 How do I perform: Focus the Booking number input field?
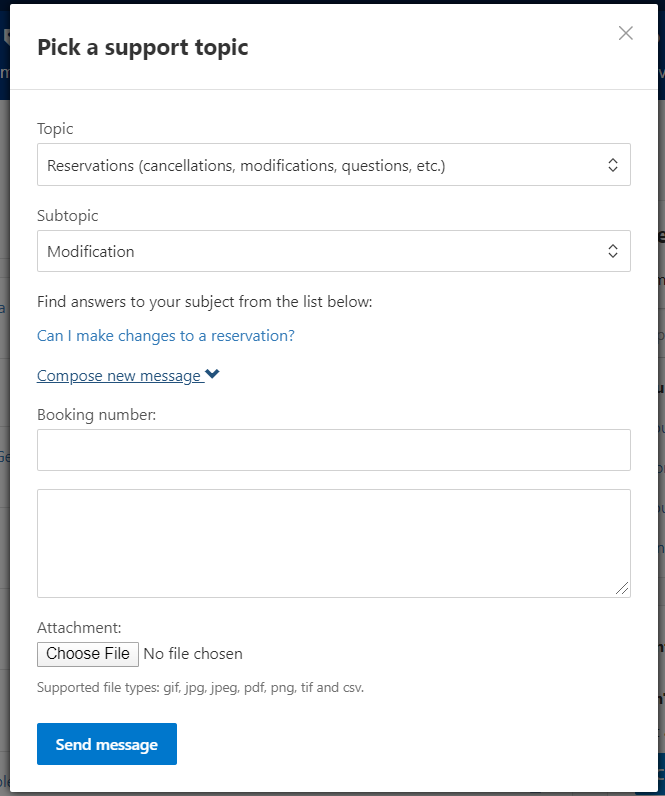333,450
